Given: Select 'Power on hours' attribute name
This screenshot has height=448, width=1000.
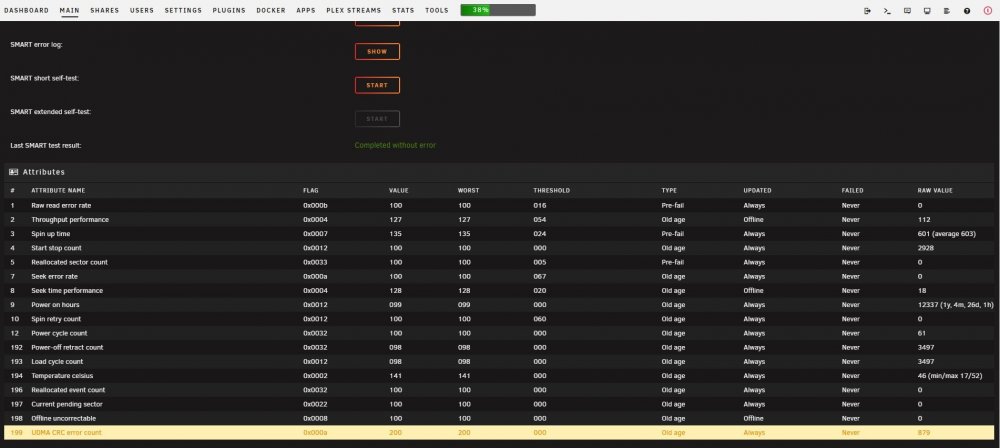Looking at the screenshot, I should [55, 304].
